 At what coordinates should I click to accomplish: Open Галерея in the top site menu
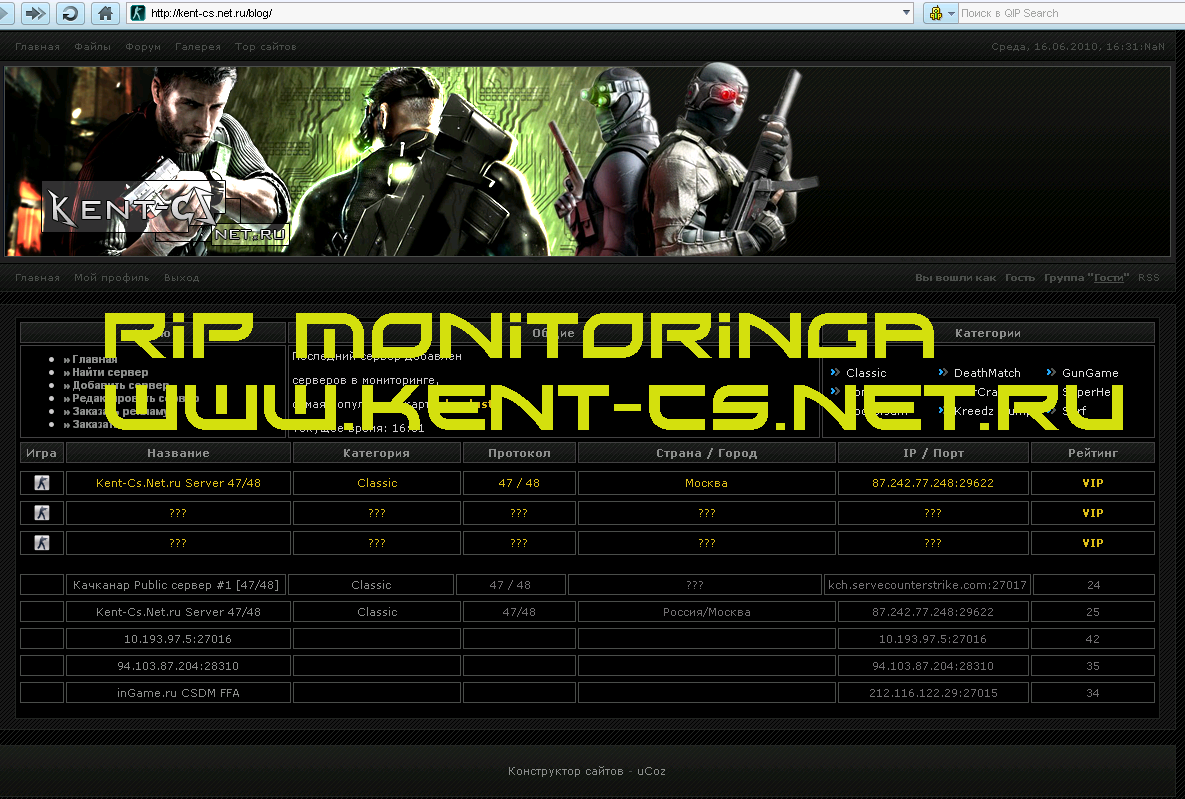198,47
